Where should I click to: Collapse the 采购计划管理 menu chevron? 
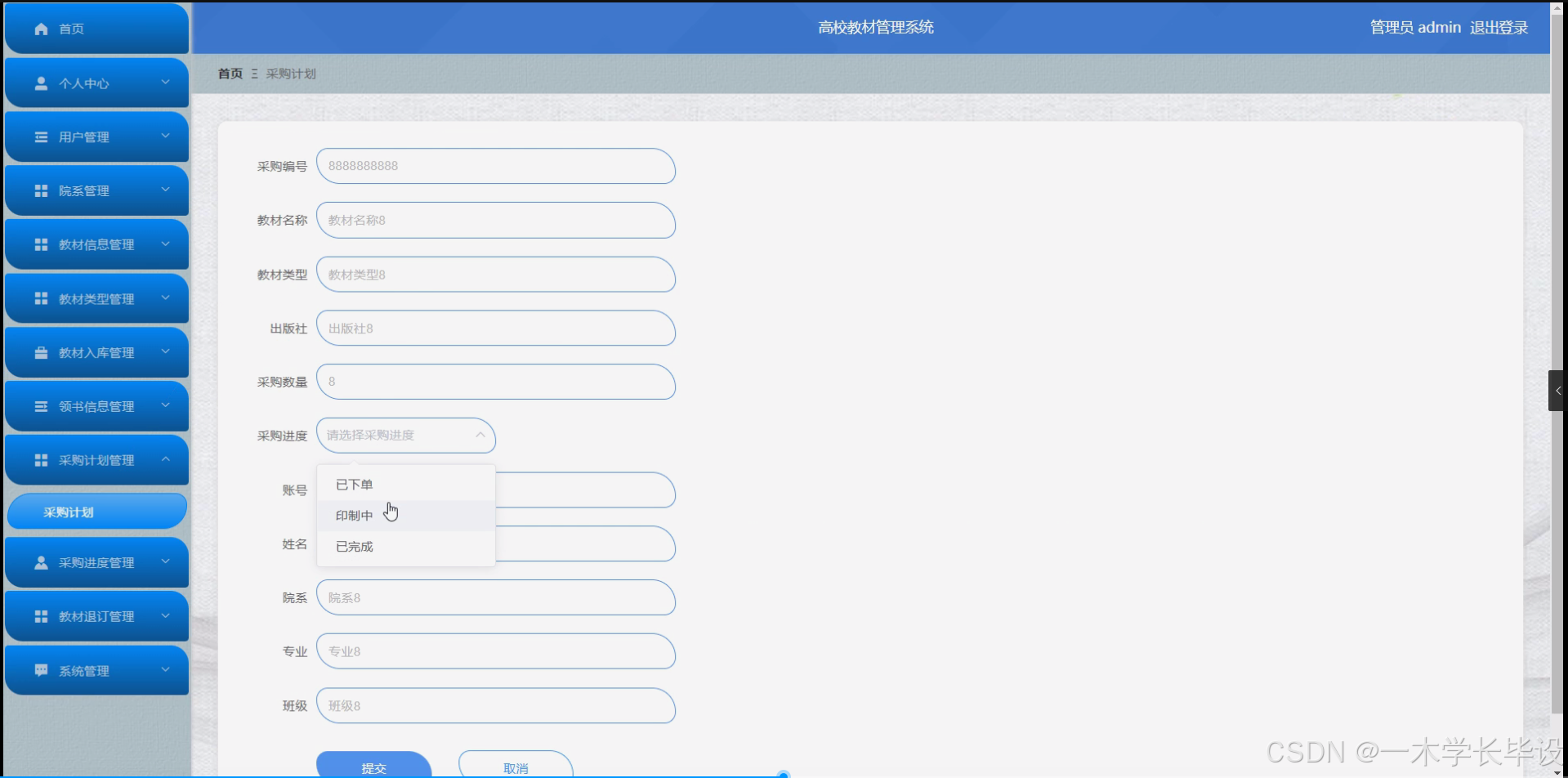click(166, 459)
